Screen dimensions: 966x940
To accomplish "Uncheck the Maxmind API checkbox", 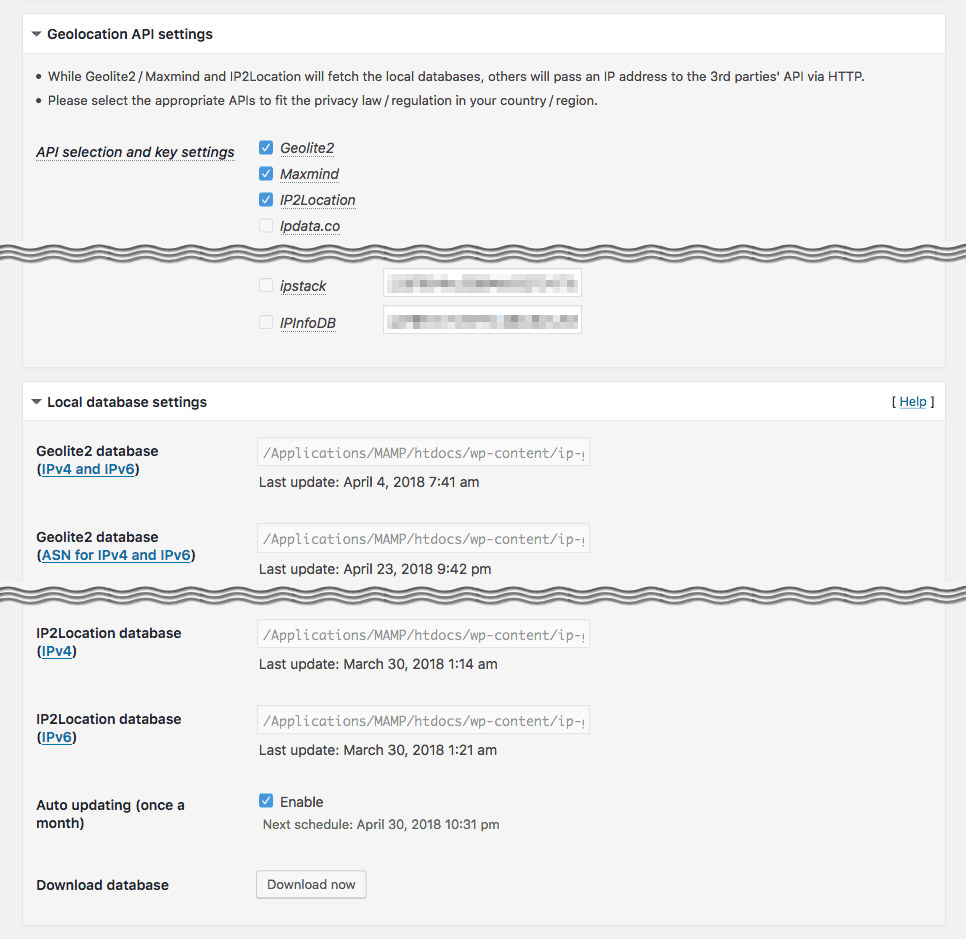I will [266, 174].
